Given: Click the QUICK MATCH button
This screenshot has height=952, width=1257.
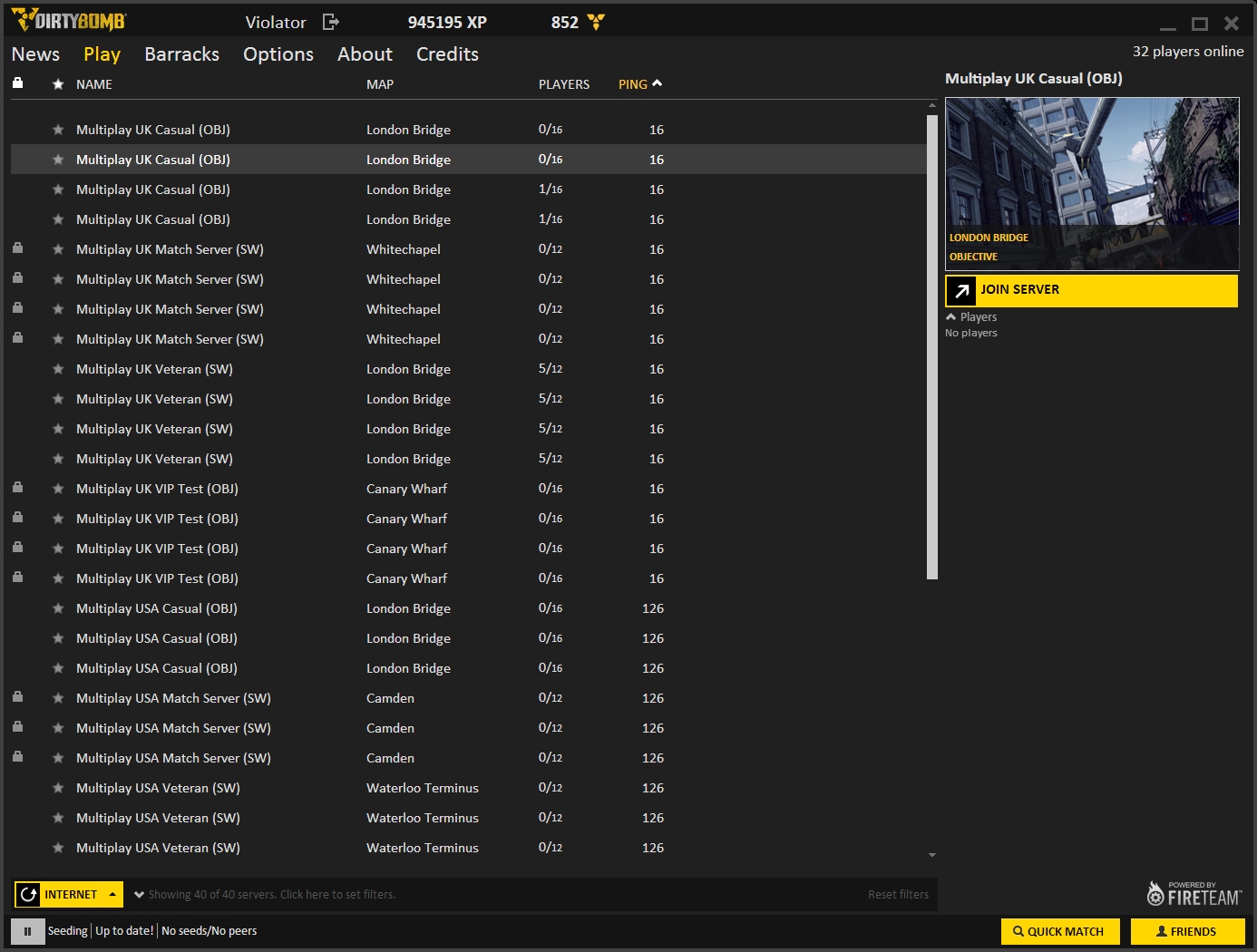Looking at the screenshot, I should point(1059,931).
